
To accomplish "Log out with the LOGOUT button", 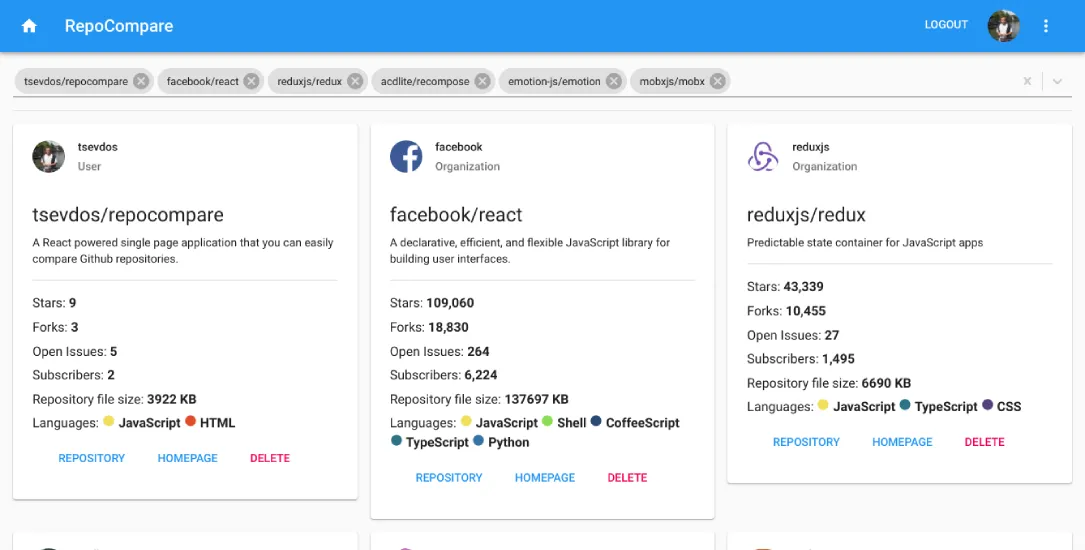I will 946,25.
